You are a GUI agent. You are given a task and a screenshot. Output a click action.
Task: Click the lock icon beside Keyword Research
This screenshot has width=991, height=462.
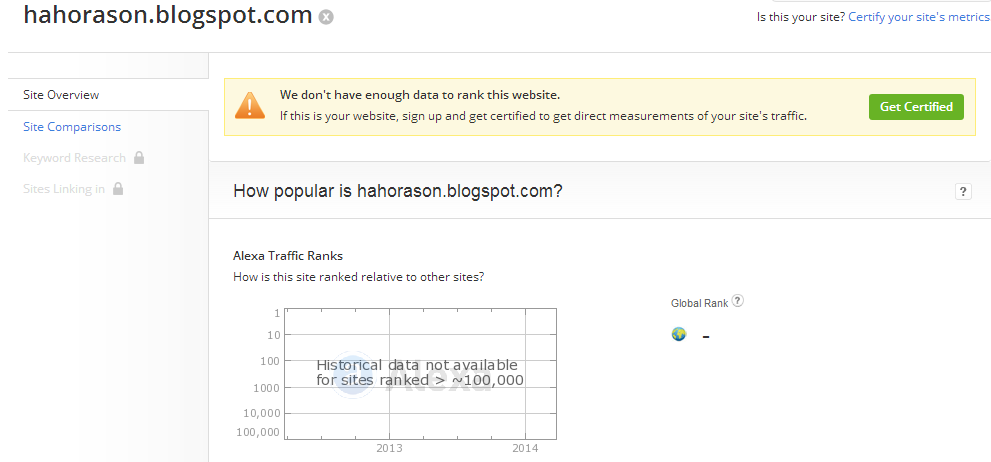pyautogui.click(x=139, y=157)
